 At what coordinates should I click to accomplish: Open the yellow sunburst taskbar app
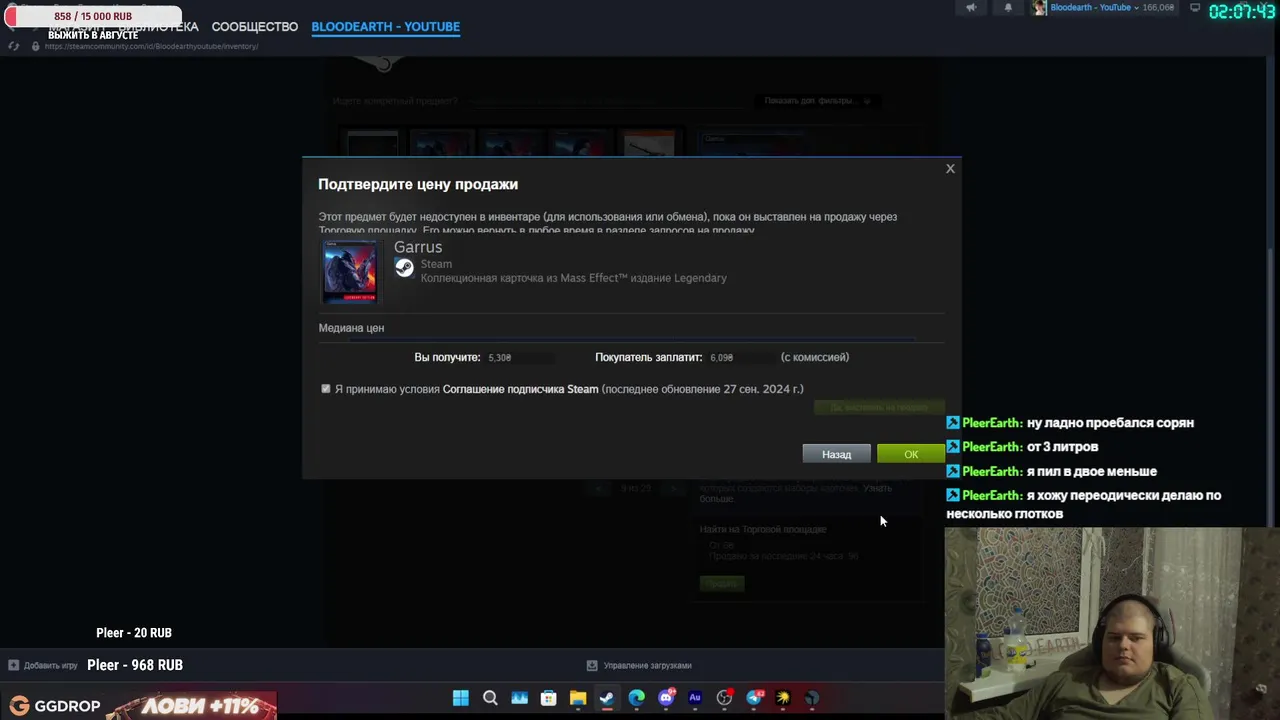[x=783, y=698]
